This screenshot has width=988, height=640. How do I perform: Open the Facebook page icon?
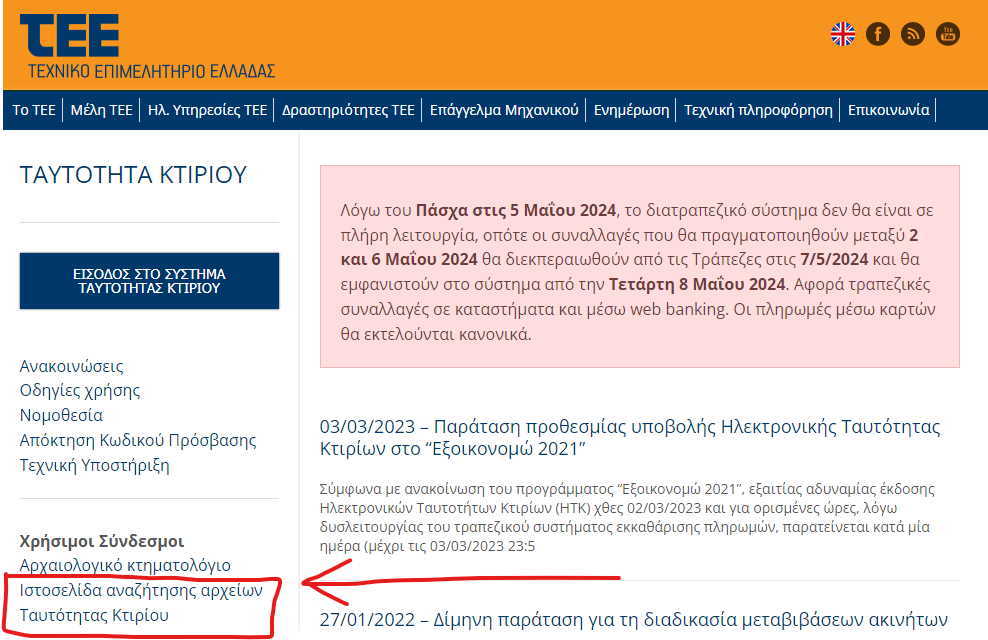click(x=878, y=34)
